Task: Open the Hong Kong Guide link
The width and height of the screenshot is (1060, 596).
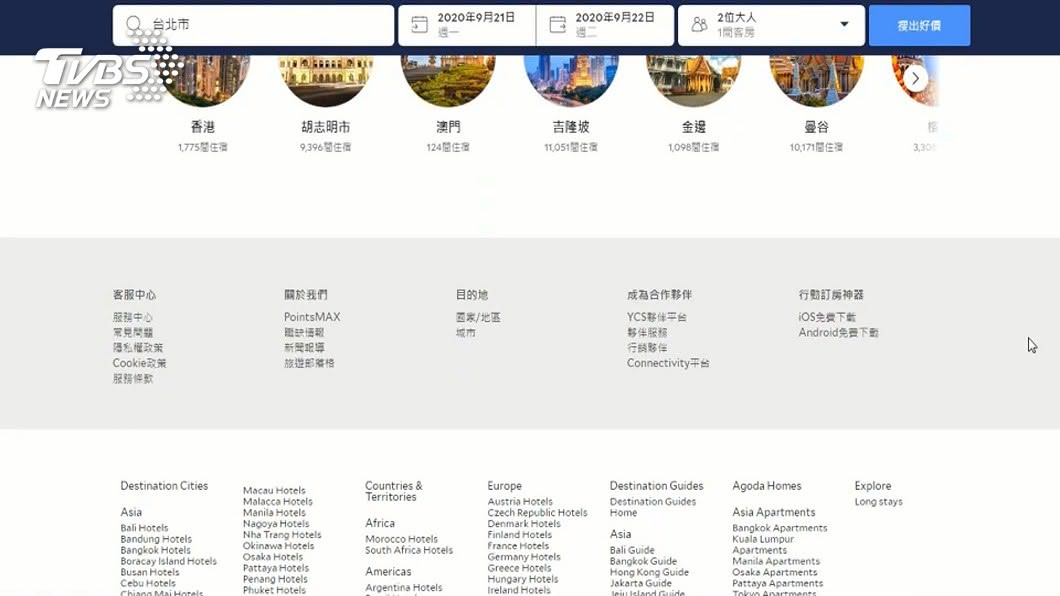Action: point(649,572)
